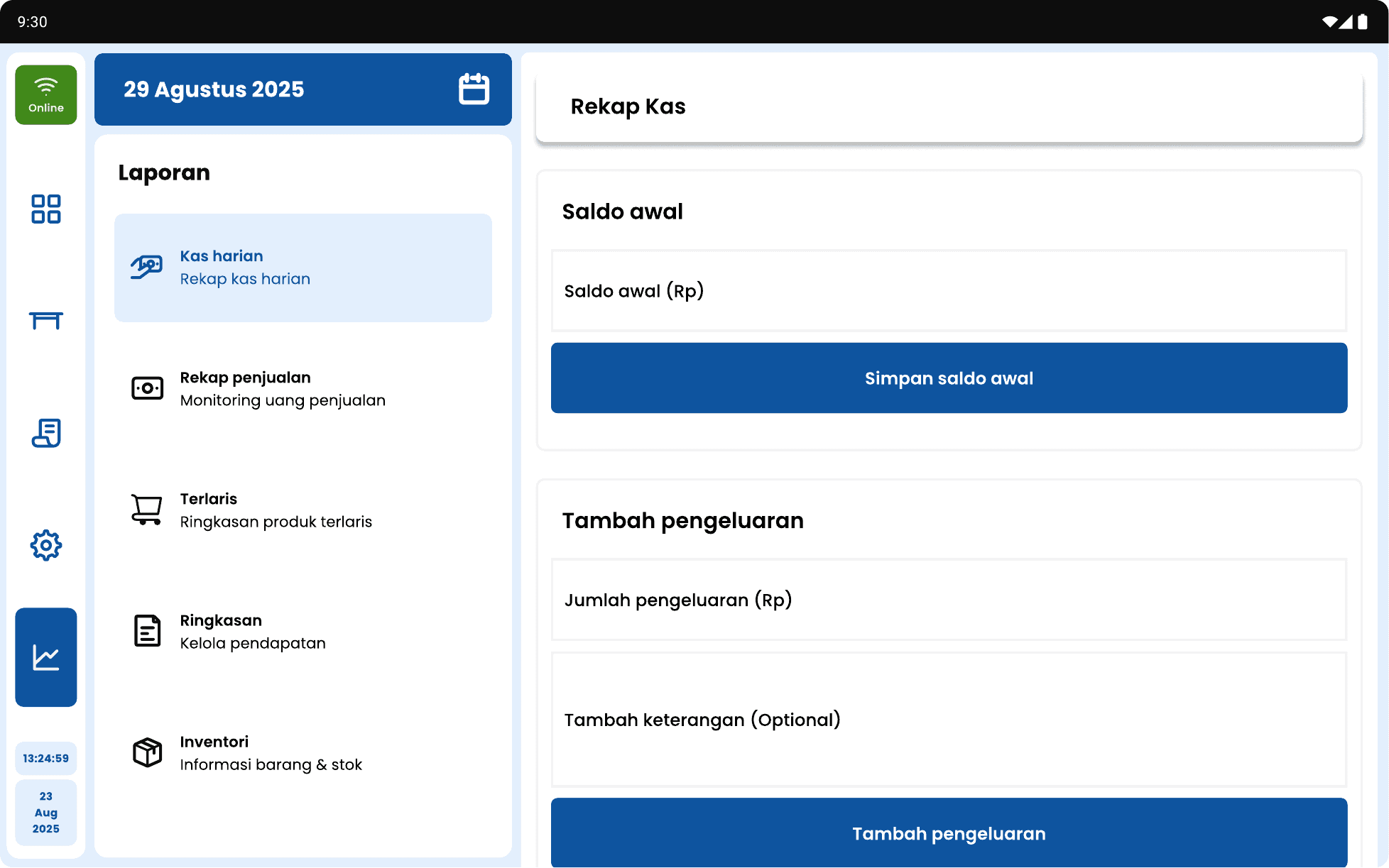Focus the Tambah keterangan (Optional) field
Image resolution: width=1389 pixels, height=868 pixels.
(949, 720)
